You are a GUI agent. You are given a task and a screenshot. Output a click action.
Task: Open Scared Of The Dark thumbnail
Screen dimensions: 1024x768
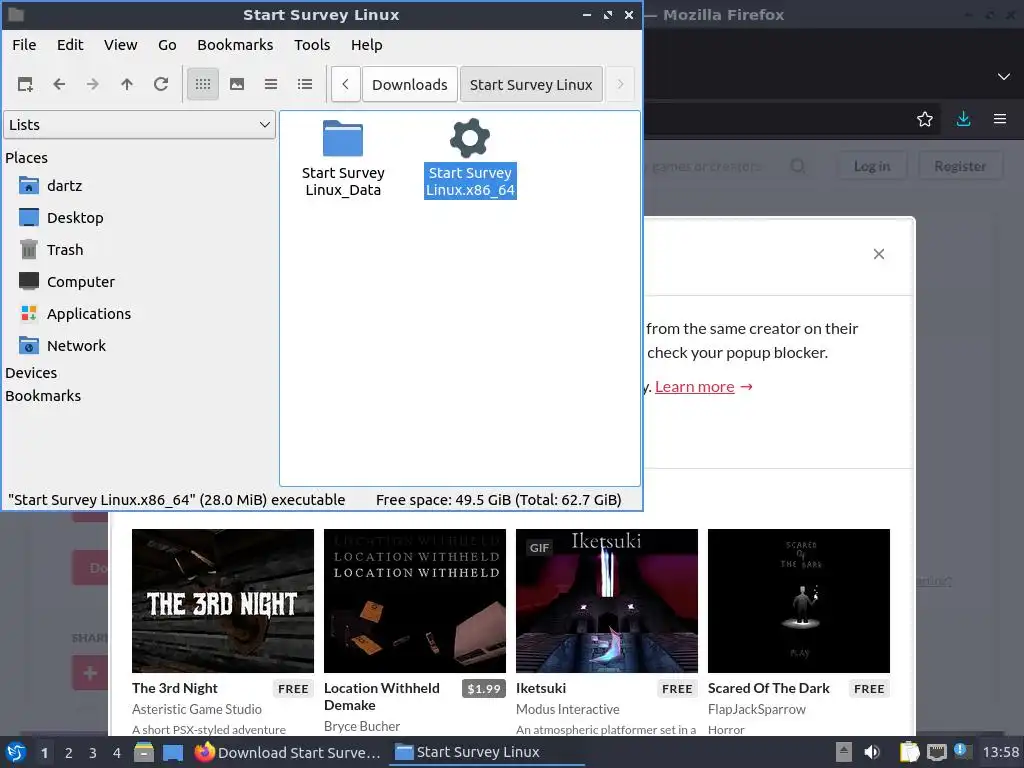point(799,601)
